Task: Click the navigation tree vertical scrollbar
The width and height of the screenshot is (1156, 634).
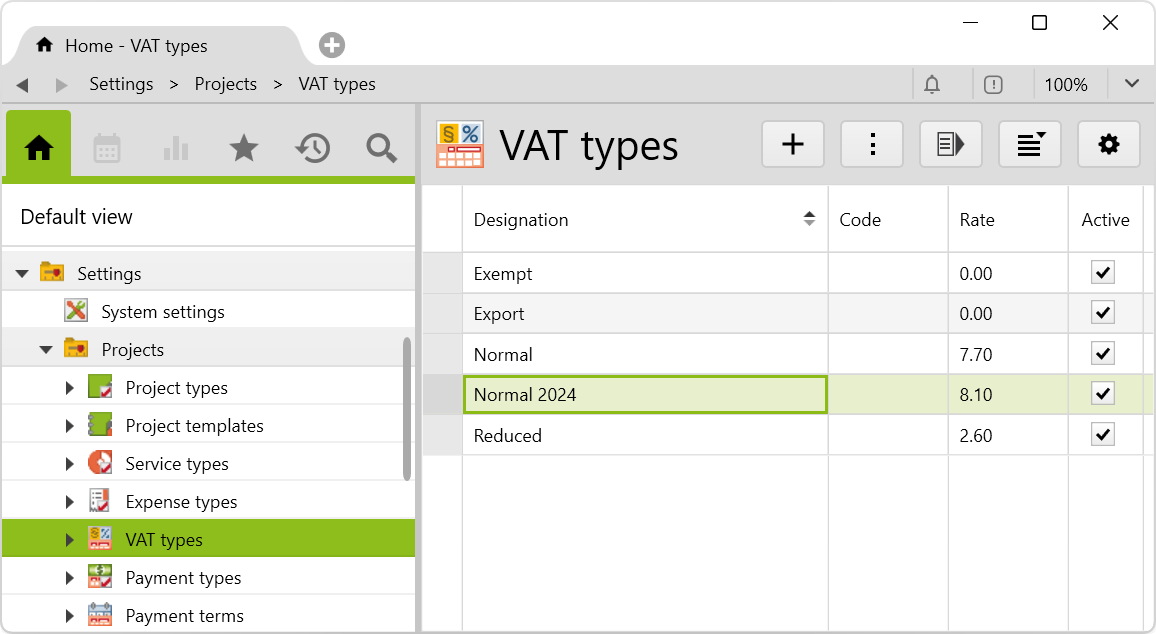Action: click(407, 410)
